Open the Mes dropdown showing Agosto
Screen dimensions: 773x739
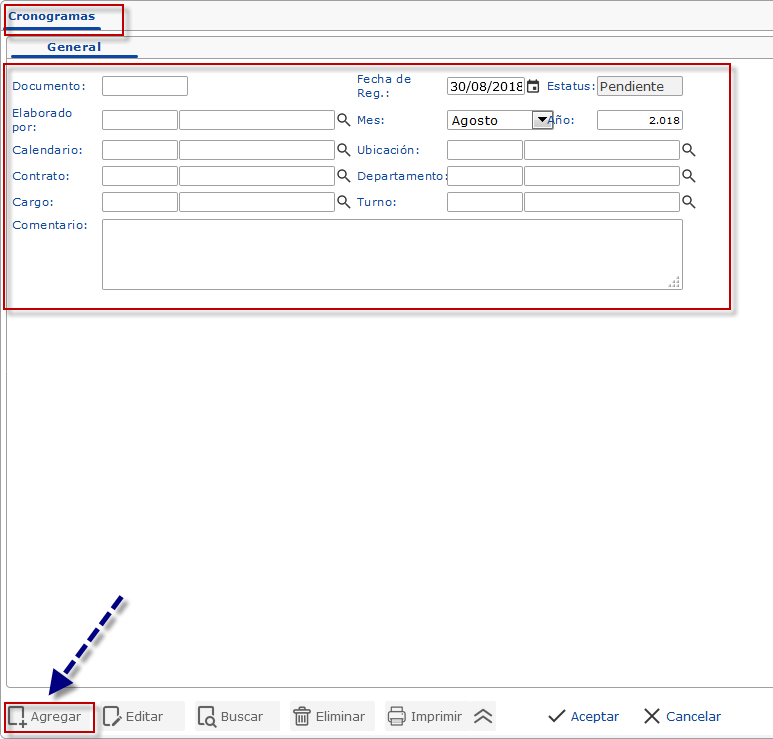click(x=543, y=120)
